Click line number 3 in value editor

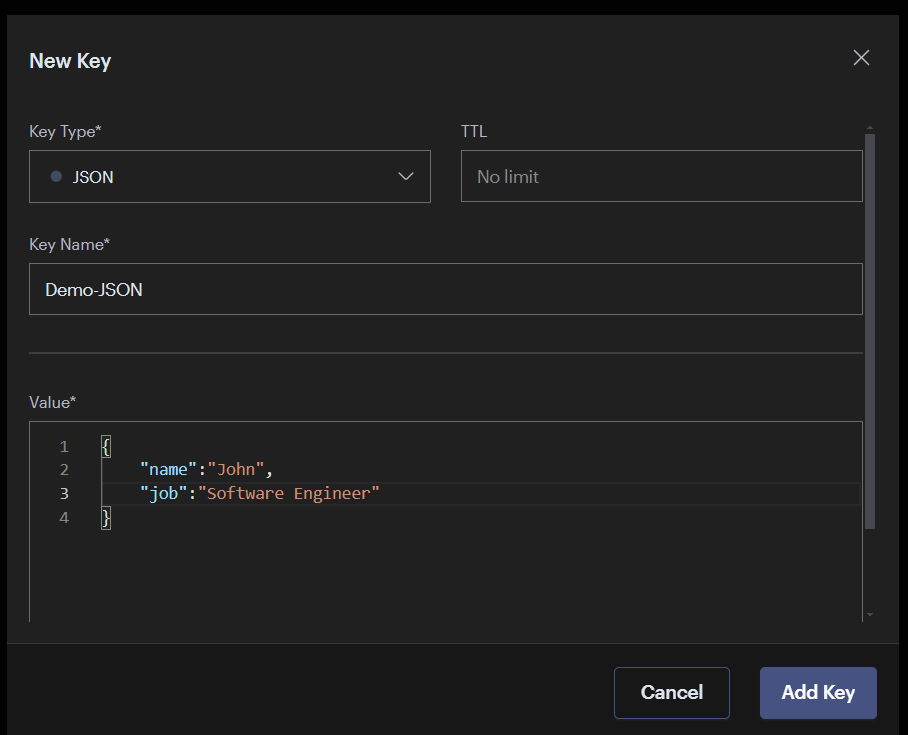[x=63, y=493]
